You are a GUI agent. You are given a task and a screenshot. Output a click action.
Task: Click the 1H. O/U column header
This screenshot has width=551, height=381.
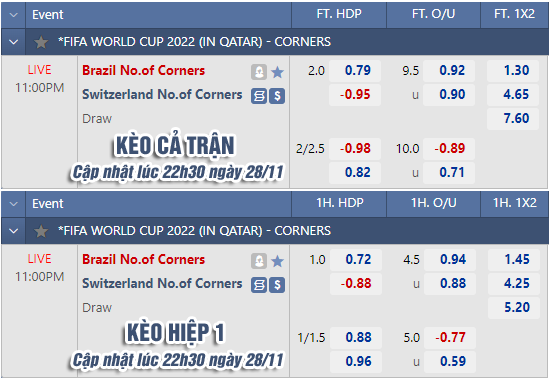click(x=434, y=203)
